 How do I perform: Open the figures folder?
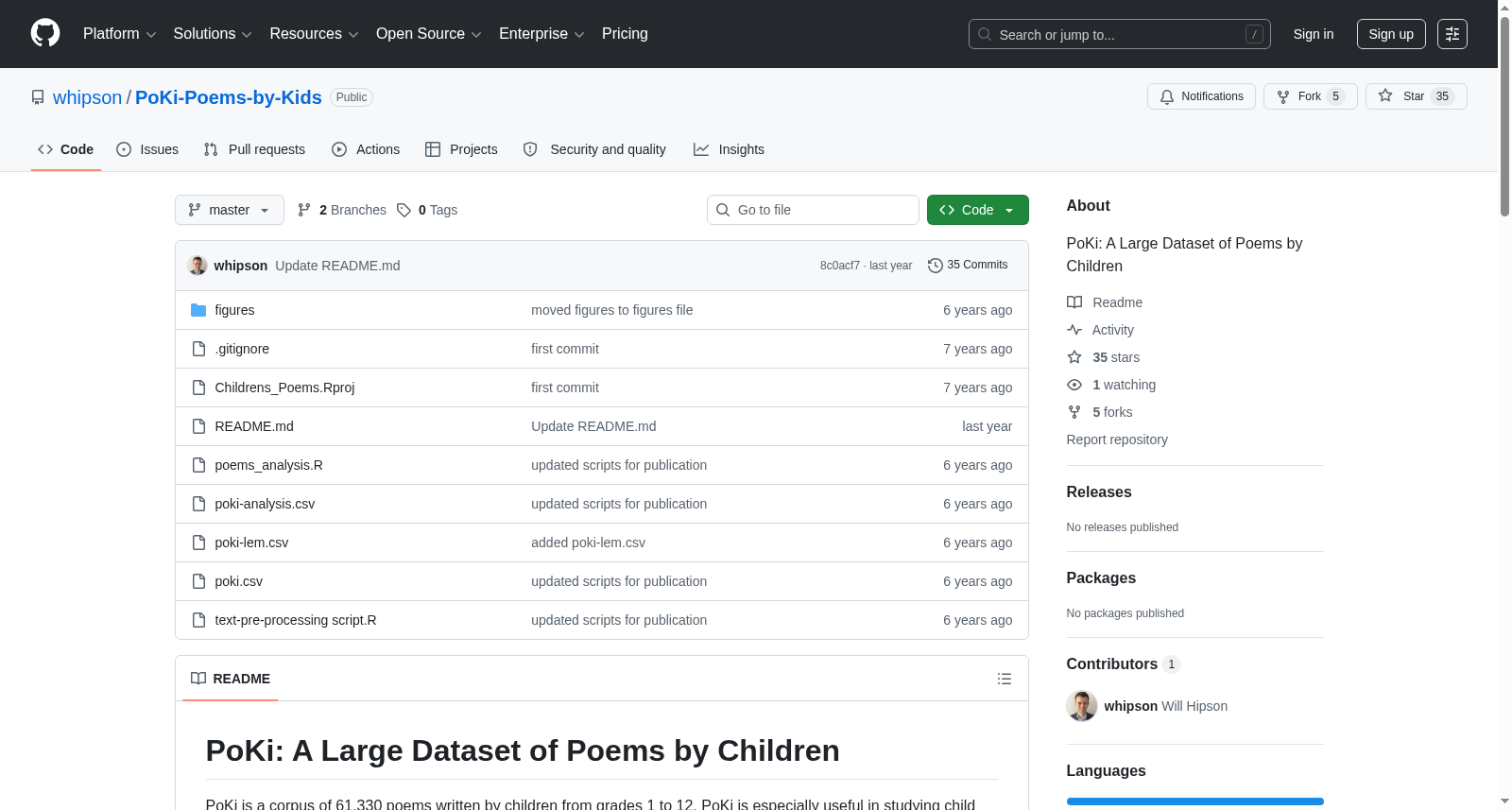click(234, 310)
